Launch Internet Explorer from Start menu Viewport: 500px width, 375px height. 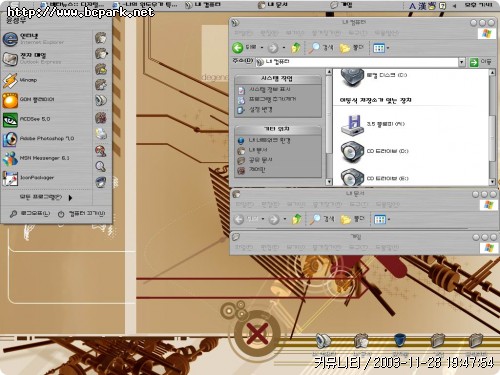(x=46, y=39)
